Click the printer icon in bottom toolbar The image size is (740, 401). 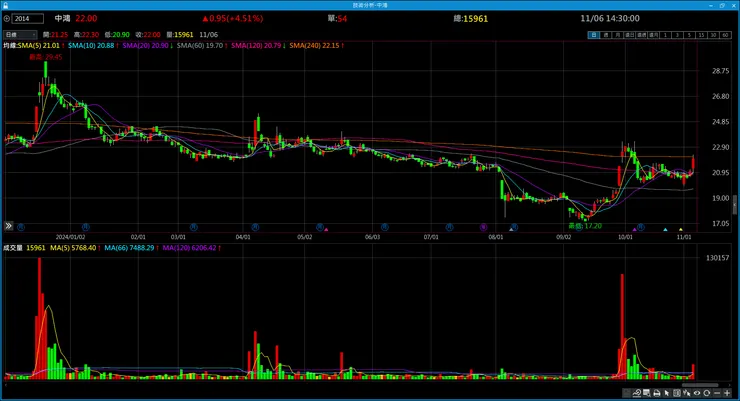click(x=656, y=393)
